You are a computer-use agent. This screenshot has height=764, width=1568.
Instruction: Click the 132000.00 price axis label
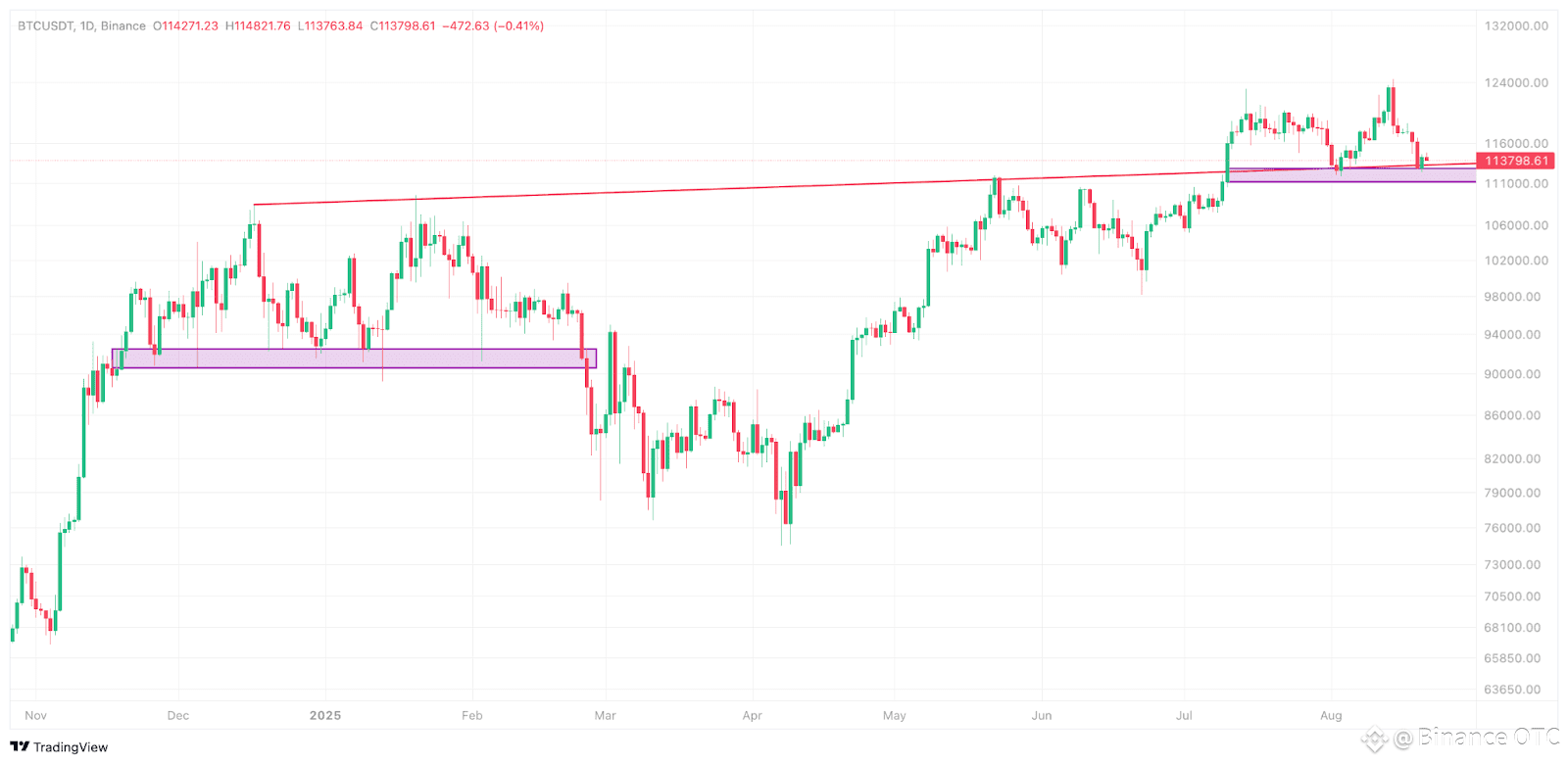click(x=1516, y=26)
